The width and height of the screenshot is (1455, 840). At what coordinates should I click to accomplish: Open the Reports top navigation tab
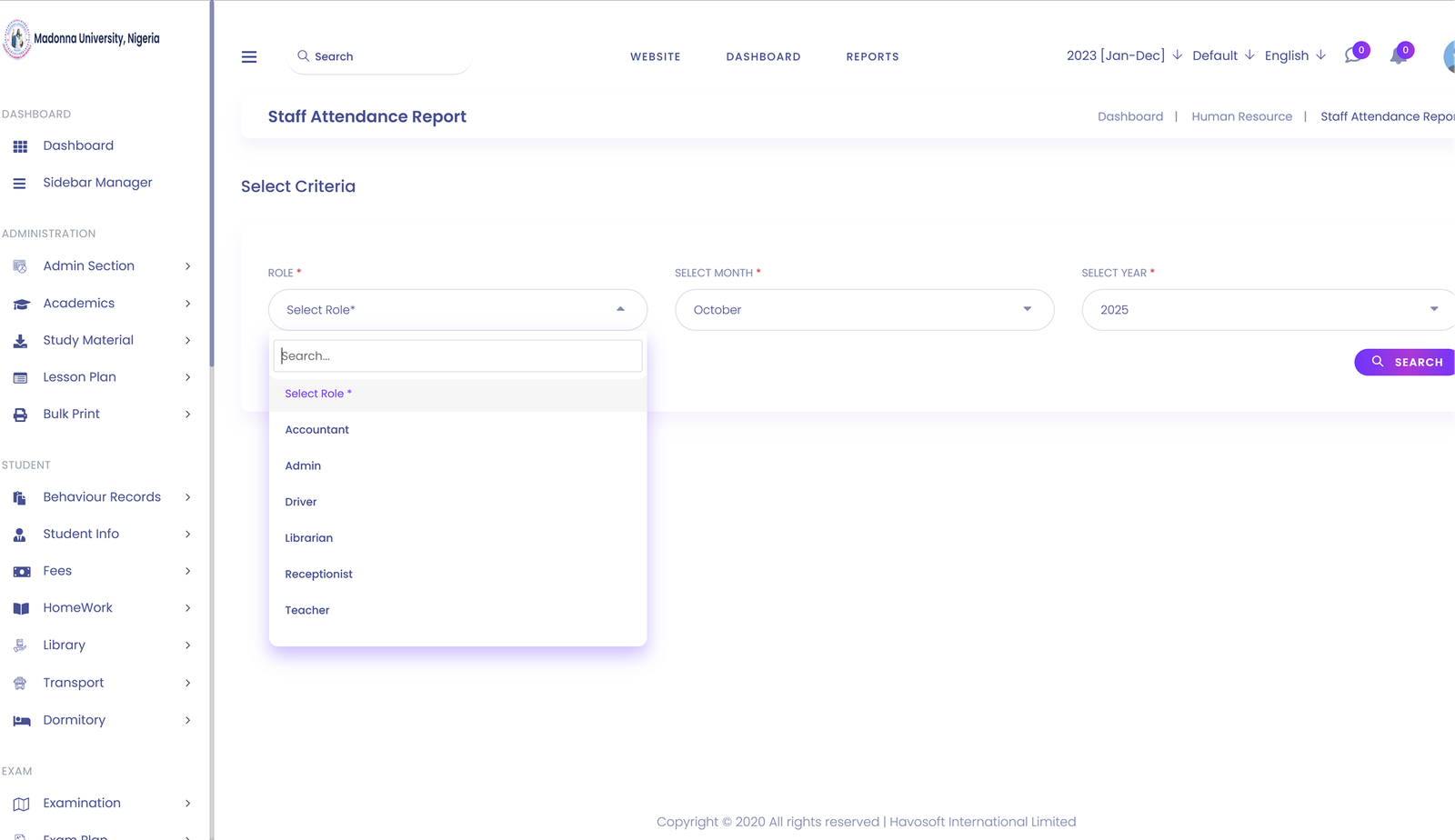[x=872, y=56]
